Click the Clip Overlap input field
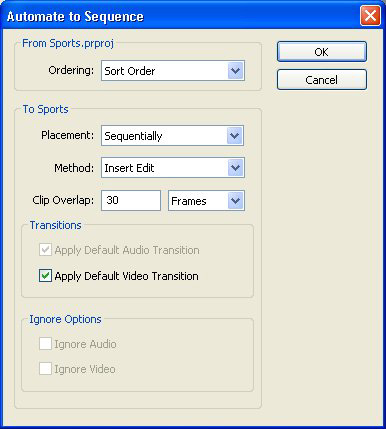The image size is (386, 429). click(x=131, y=200)
